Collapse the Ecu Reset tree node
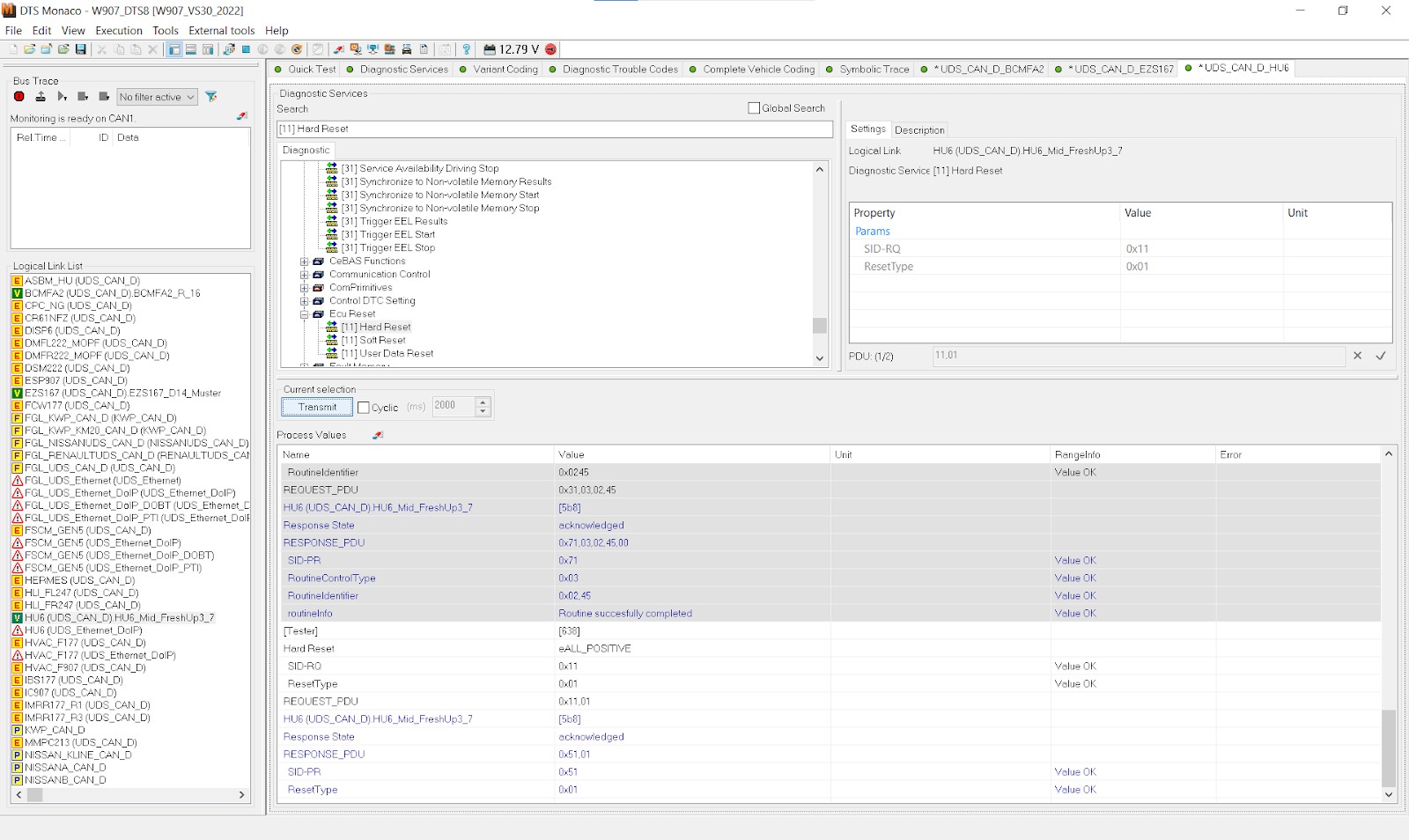1409x840 pixels. pos(304,314)
